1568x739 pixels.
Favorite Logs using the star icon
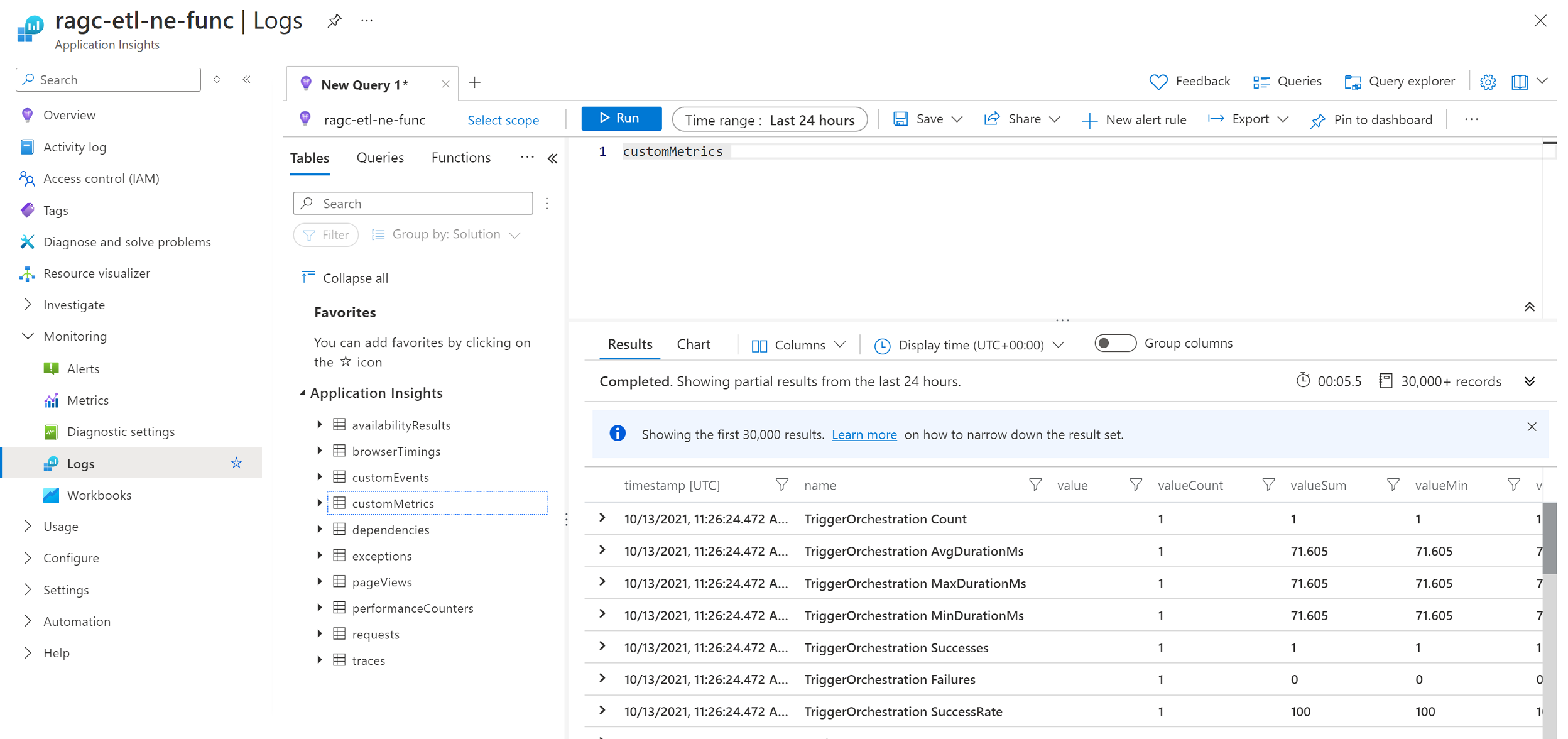pyautogui.click(x=236, y=463)
